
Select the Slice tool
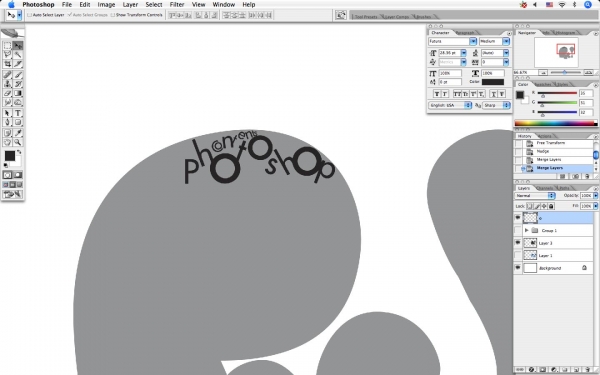pos(18,64)
